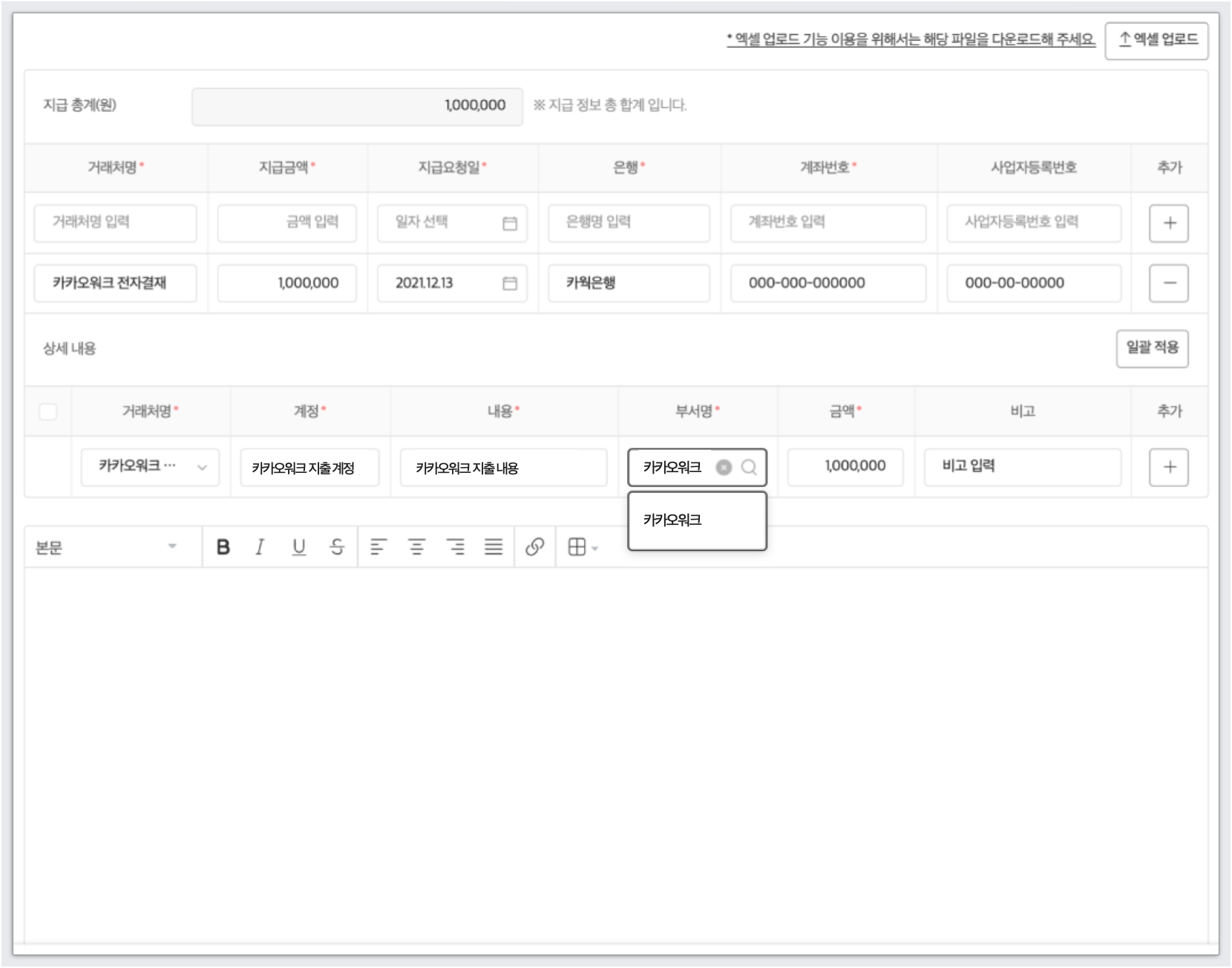This screenshot has width=1232, height=968.
Task: Click the 엑셀 업로드 button
Action: (1156, 40)
